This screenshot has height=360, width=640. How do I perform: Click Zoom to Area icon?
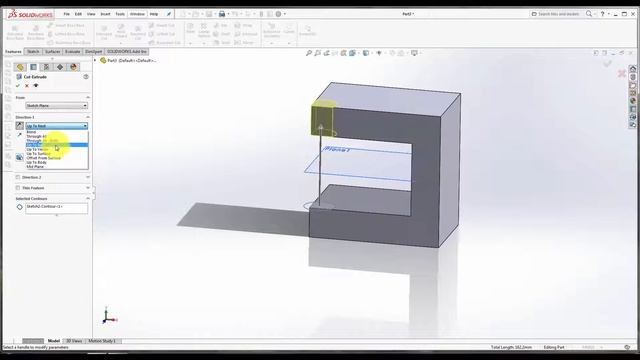point(318,53)
